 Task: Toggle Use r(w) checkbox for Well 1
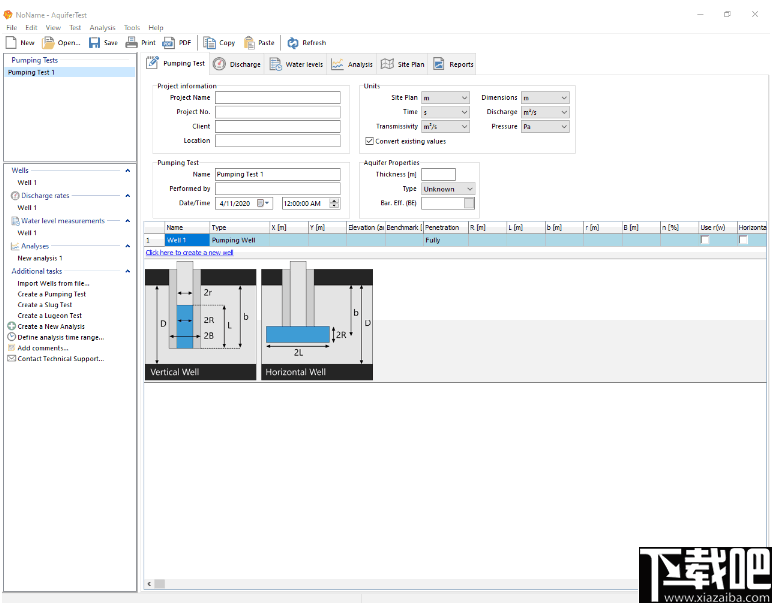point(705,240)
